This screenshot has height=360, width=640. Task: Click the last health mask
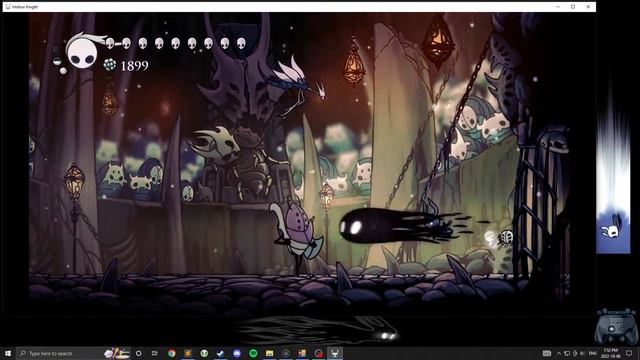(x=241, y=43)
